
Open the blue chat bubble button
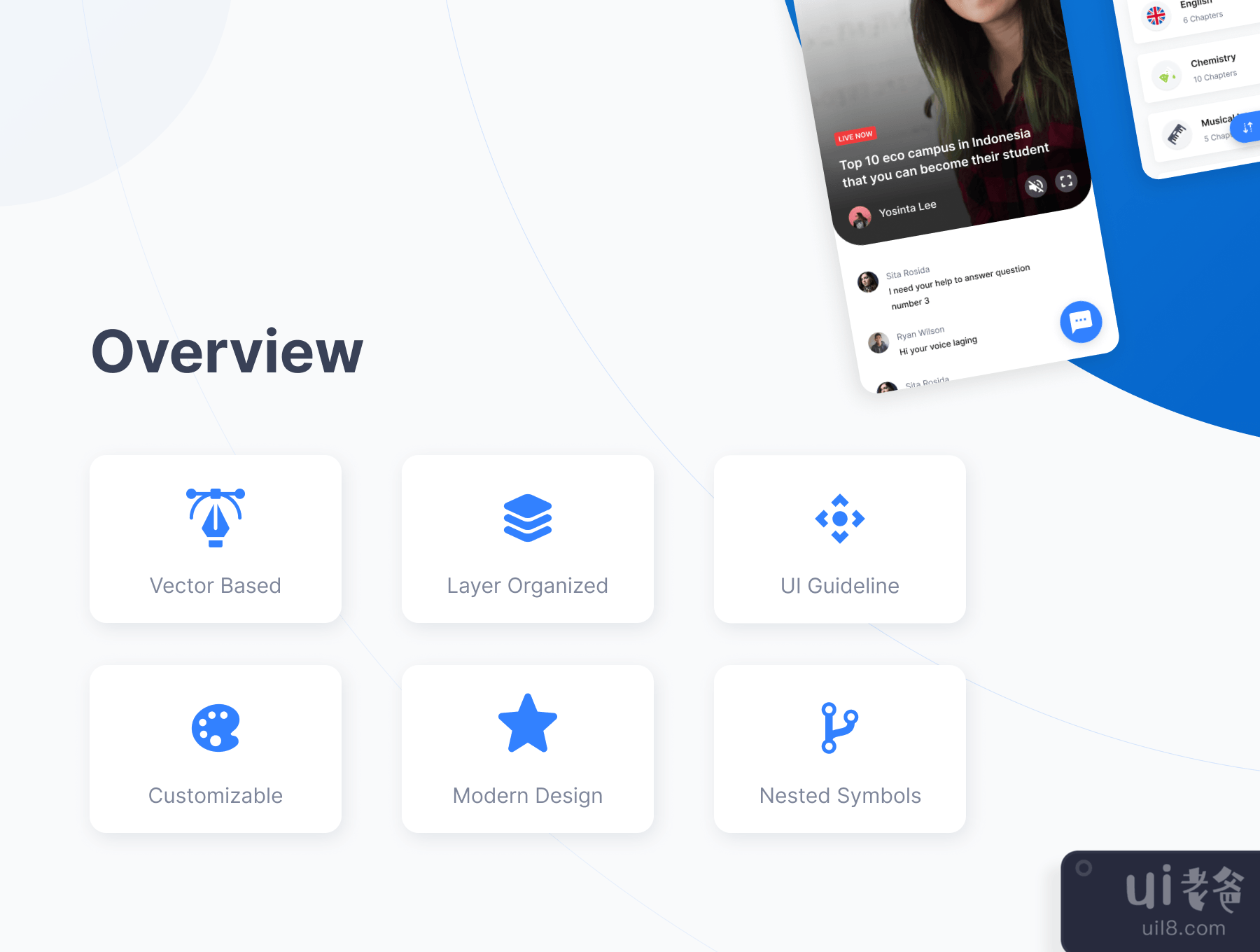pyautogui.click(x=1081, y=321)
